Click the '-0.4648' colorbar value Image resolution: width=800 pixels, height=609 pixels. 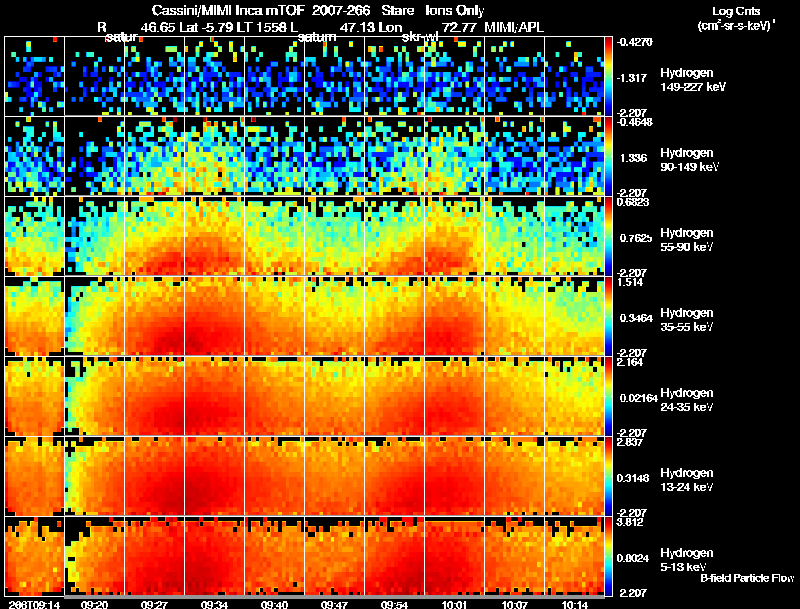click(x=634, y=122)
